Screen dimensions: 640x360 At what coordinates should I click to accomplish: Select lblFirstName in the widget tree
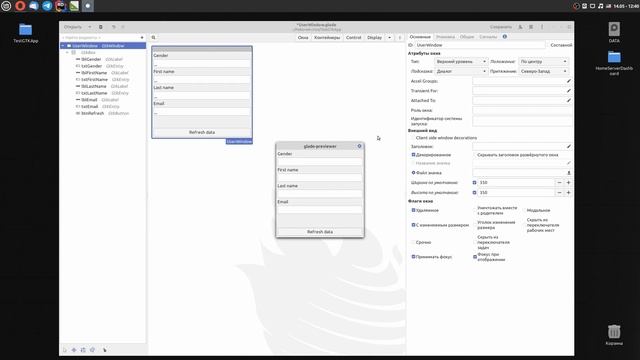tap(102, 73)
